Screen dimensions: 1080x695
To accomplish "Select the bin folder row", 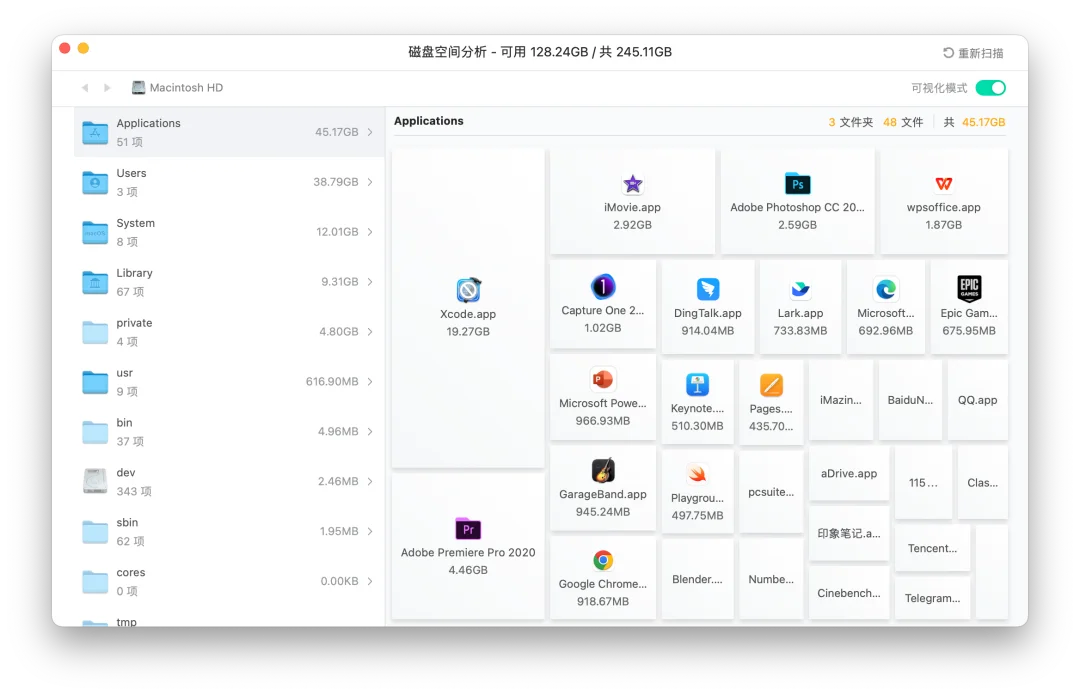I will [x=229, y=432].
